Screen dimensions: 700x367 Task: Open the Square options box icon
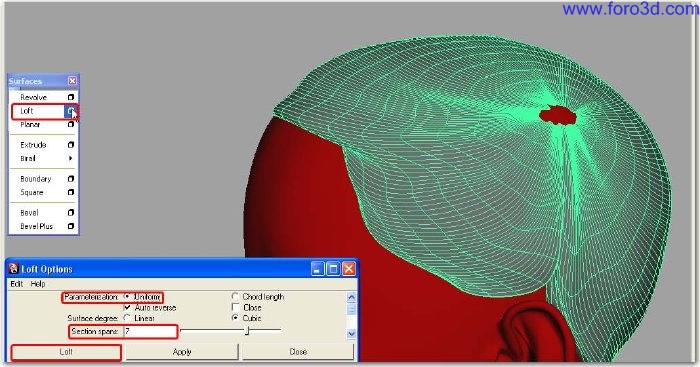pyautogui.click(x=71, y=192)
